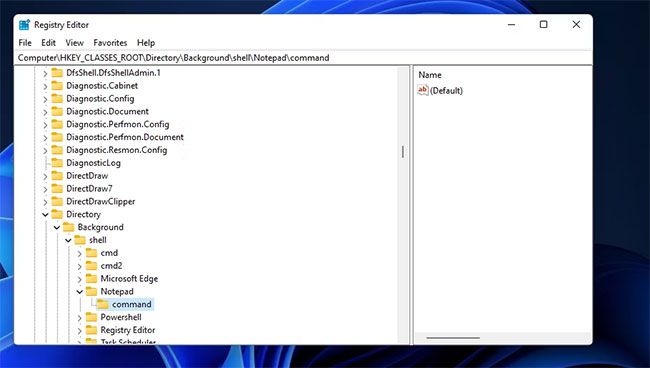Select the shell folder icon

click(80, 240)
